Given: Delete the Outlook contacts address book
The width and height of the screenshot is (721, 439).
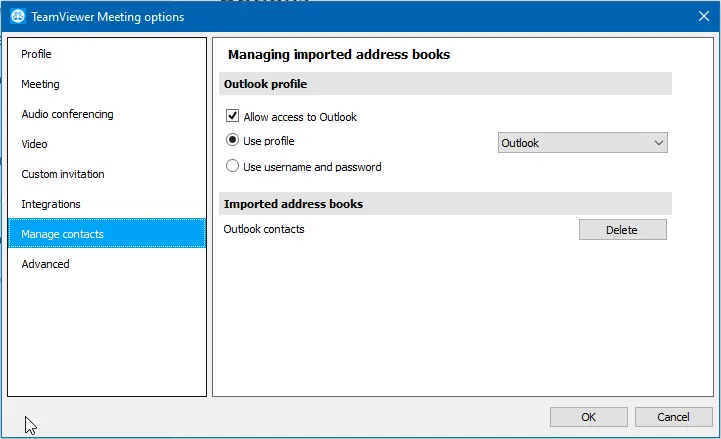Looking at the screenshot, I should coord(623,230).
